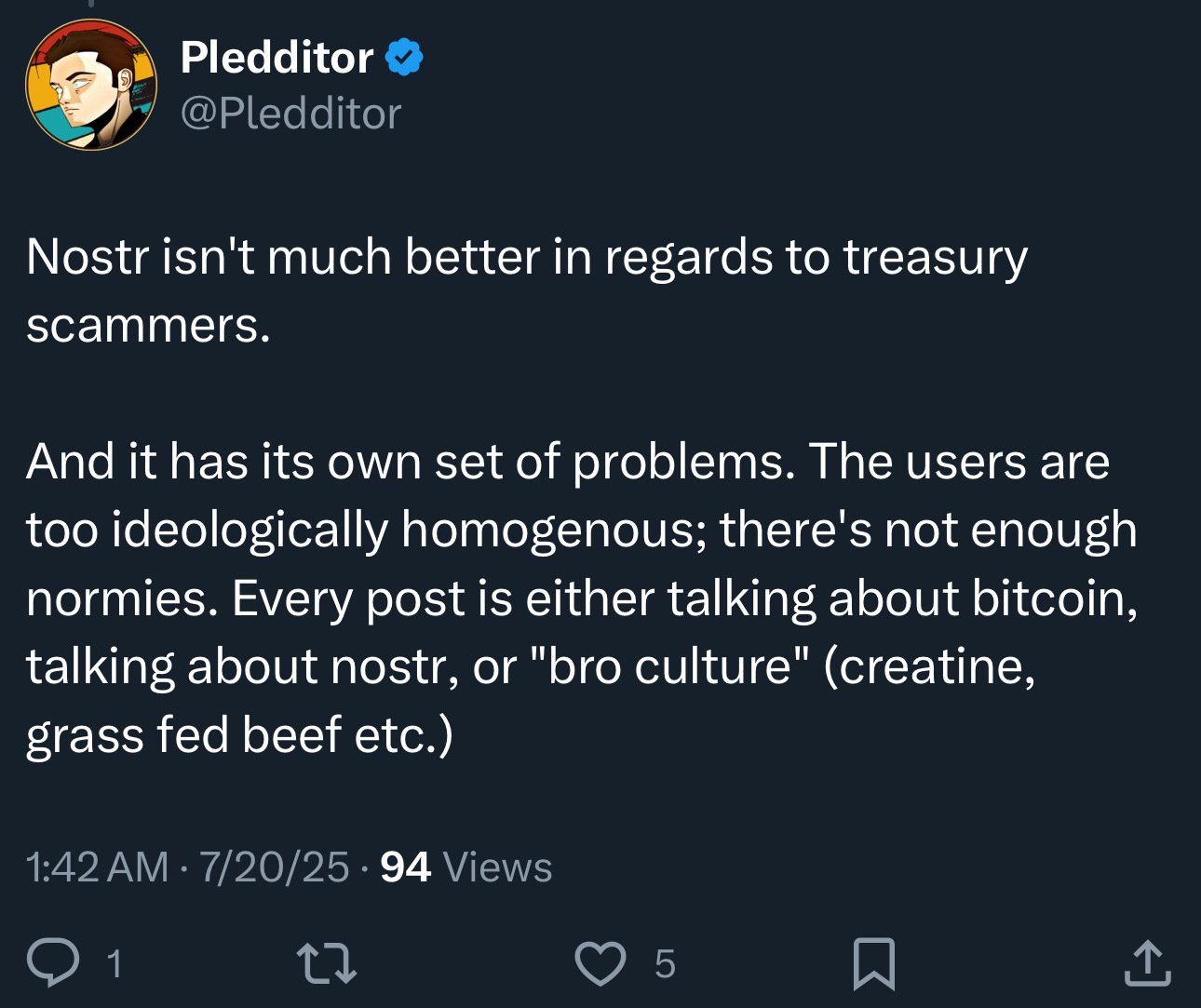Click the like count number 5
This screenshot has height=1008, width=1201.
(665, 964)
